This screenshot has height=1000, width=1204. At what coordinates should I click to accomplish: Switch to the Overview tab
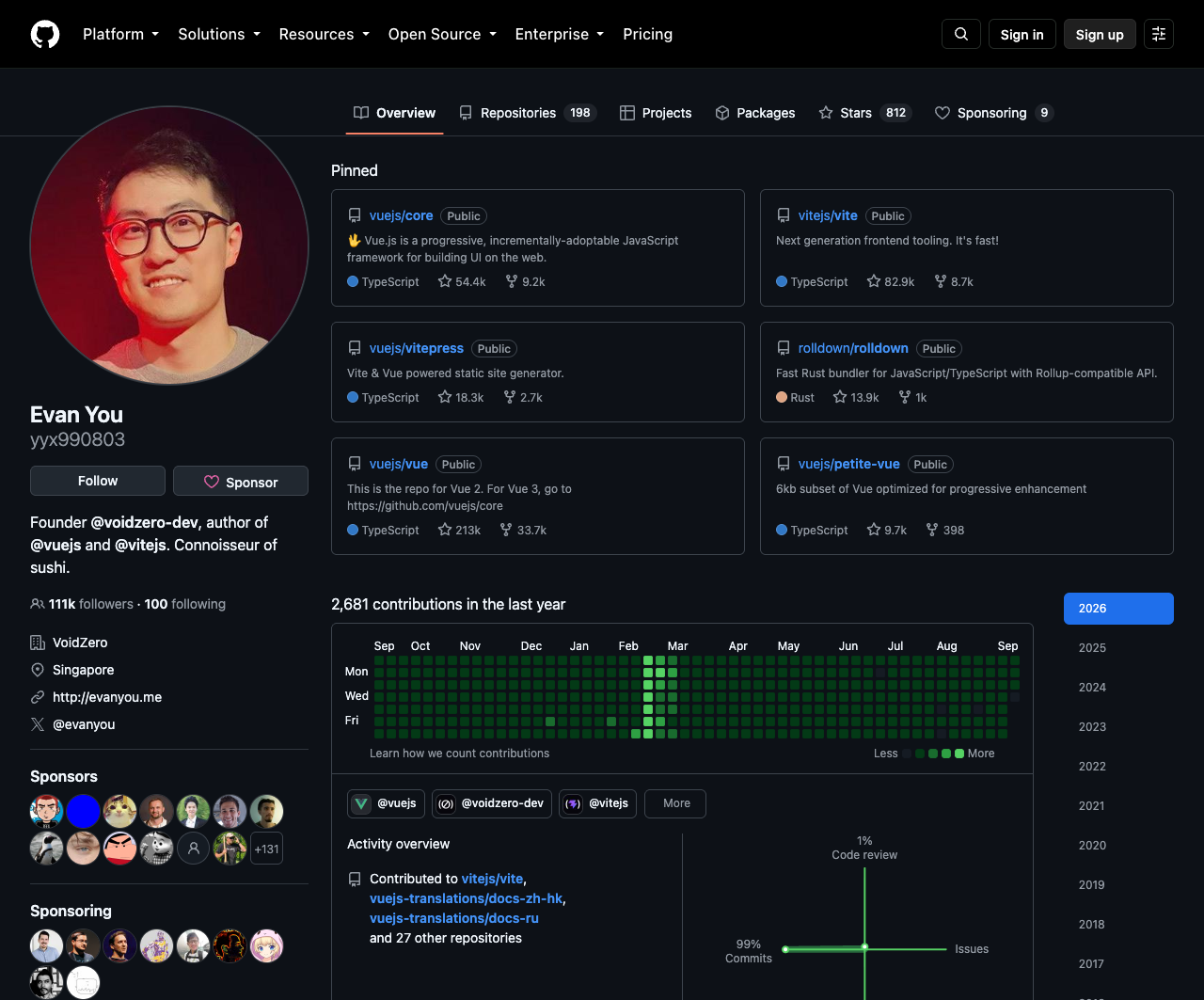click(x=395, y=113)
